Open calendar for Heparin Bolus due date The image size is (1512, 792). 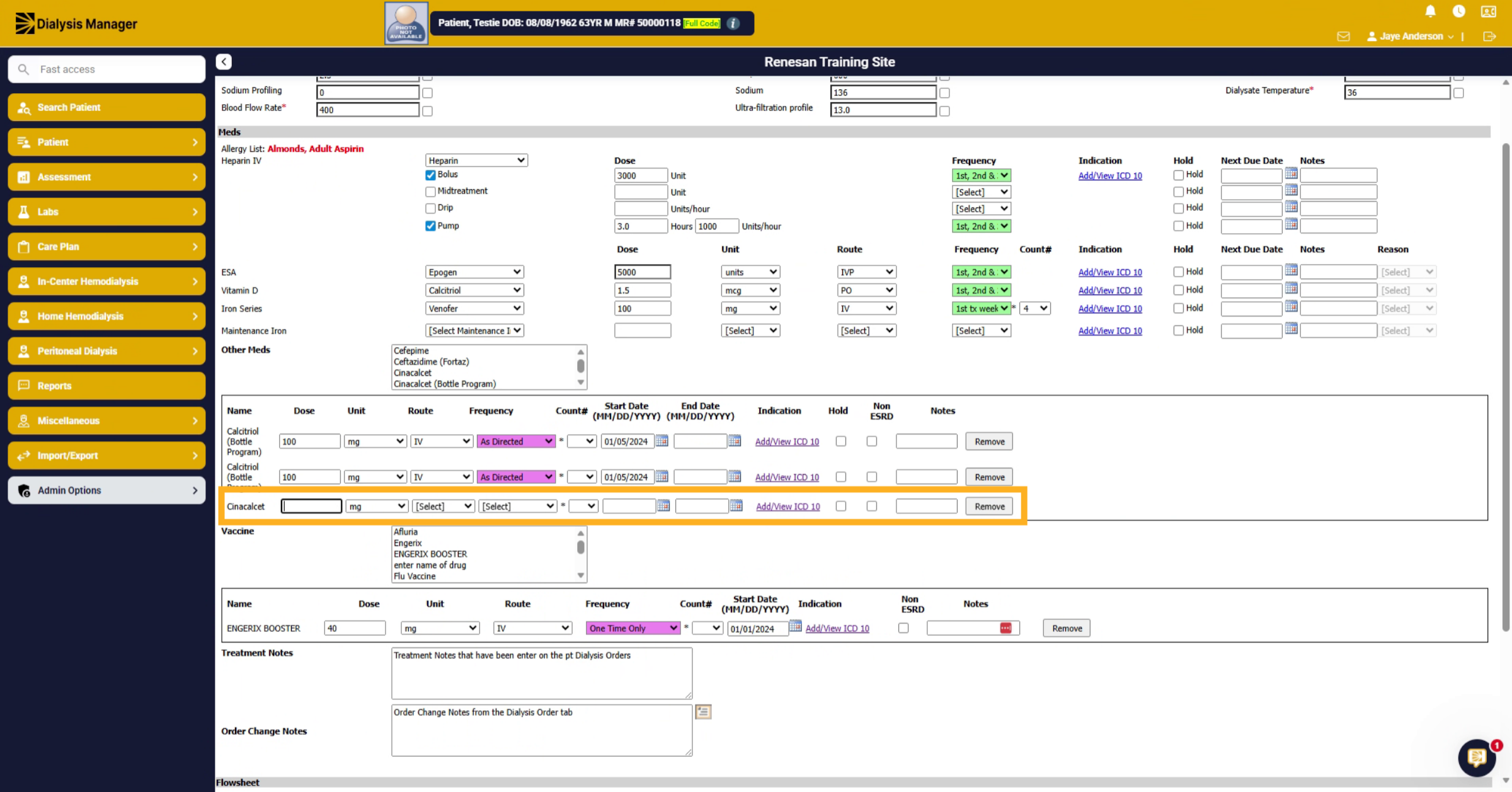(1291, 173)
